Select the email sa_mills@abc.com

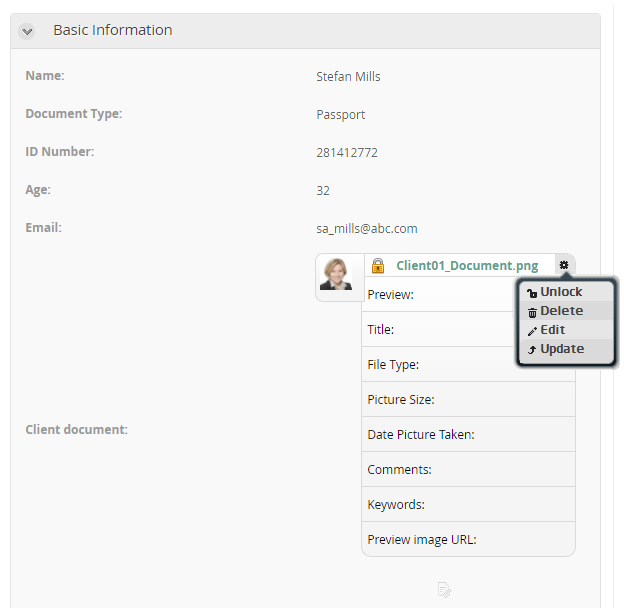tap(367, 228)
